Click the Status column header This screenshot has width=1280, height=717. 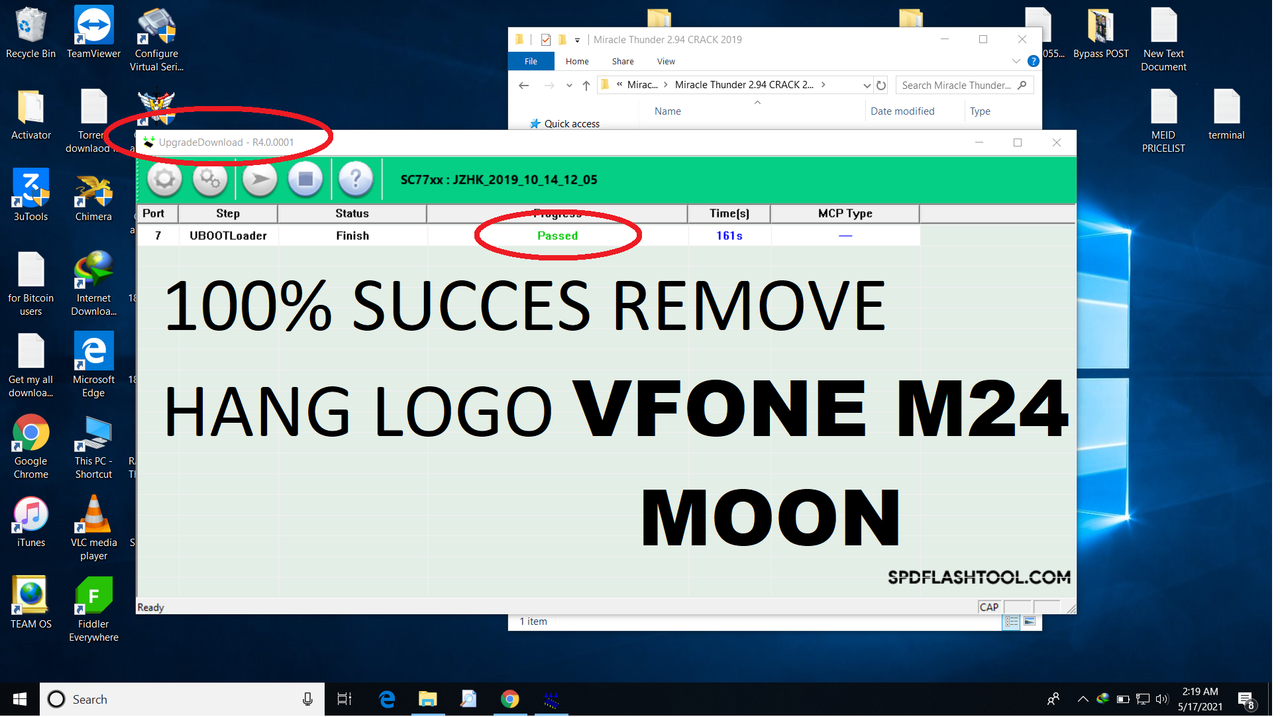point(352,213)
